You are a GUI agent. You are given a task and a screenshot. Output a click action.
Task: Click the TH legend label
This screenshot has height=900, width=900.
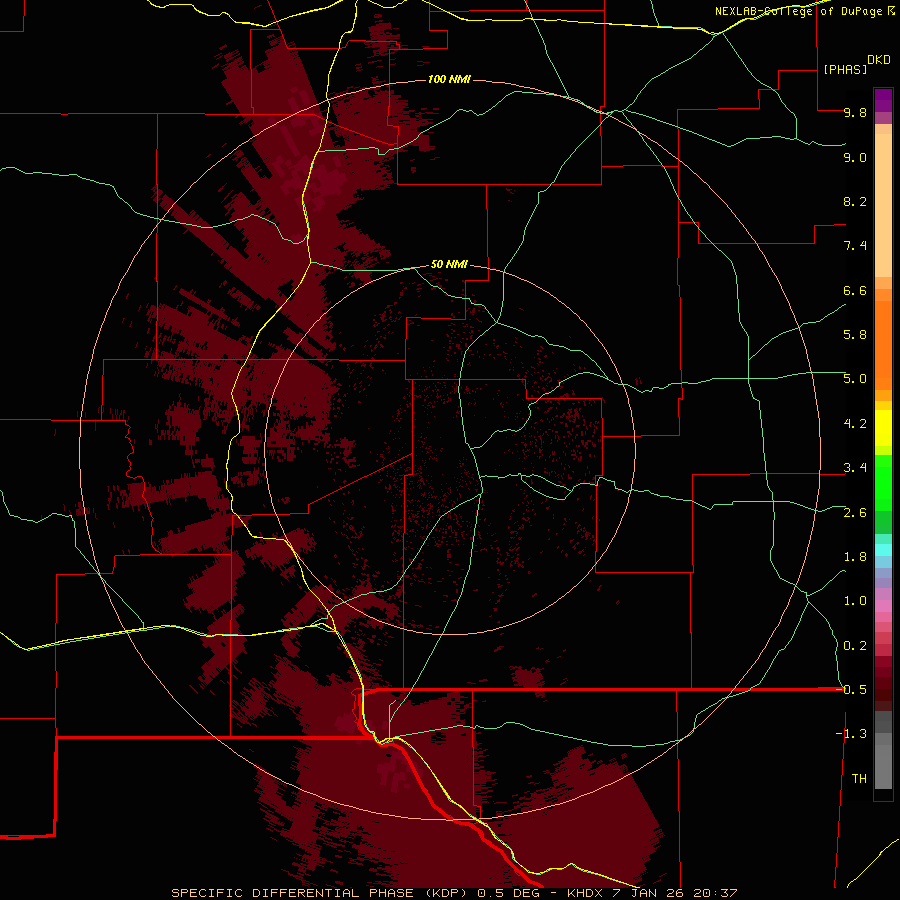point(859,779)
